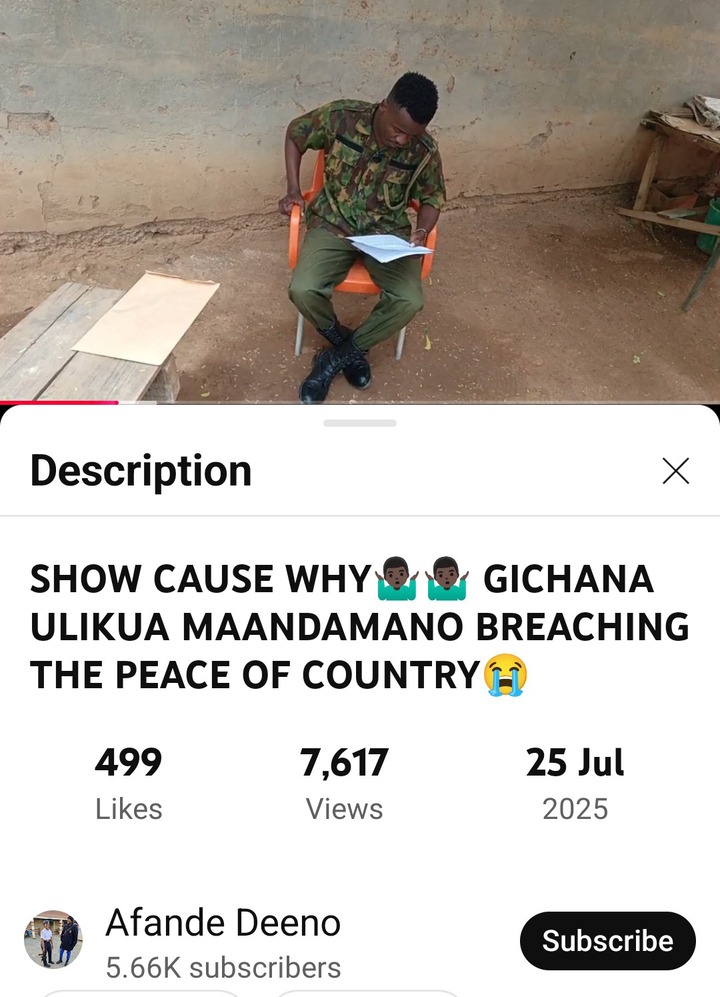The width and height of the screenshot is (720, 997).
Task: Tap the 499 Likes statistic
Action: click(128, 784)
